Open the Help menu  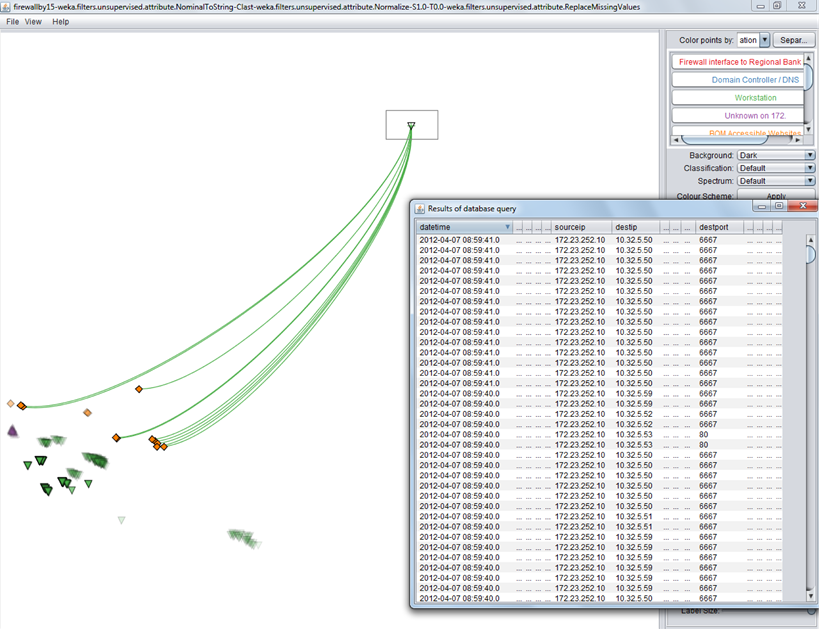61,21
